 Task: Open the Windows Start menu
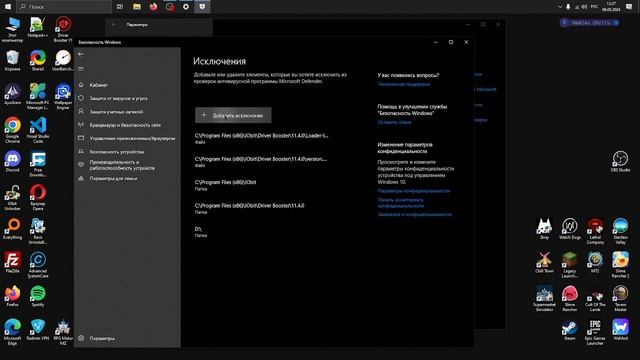tap(8, 7)
